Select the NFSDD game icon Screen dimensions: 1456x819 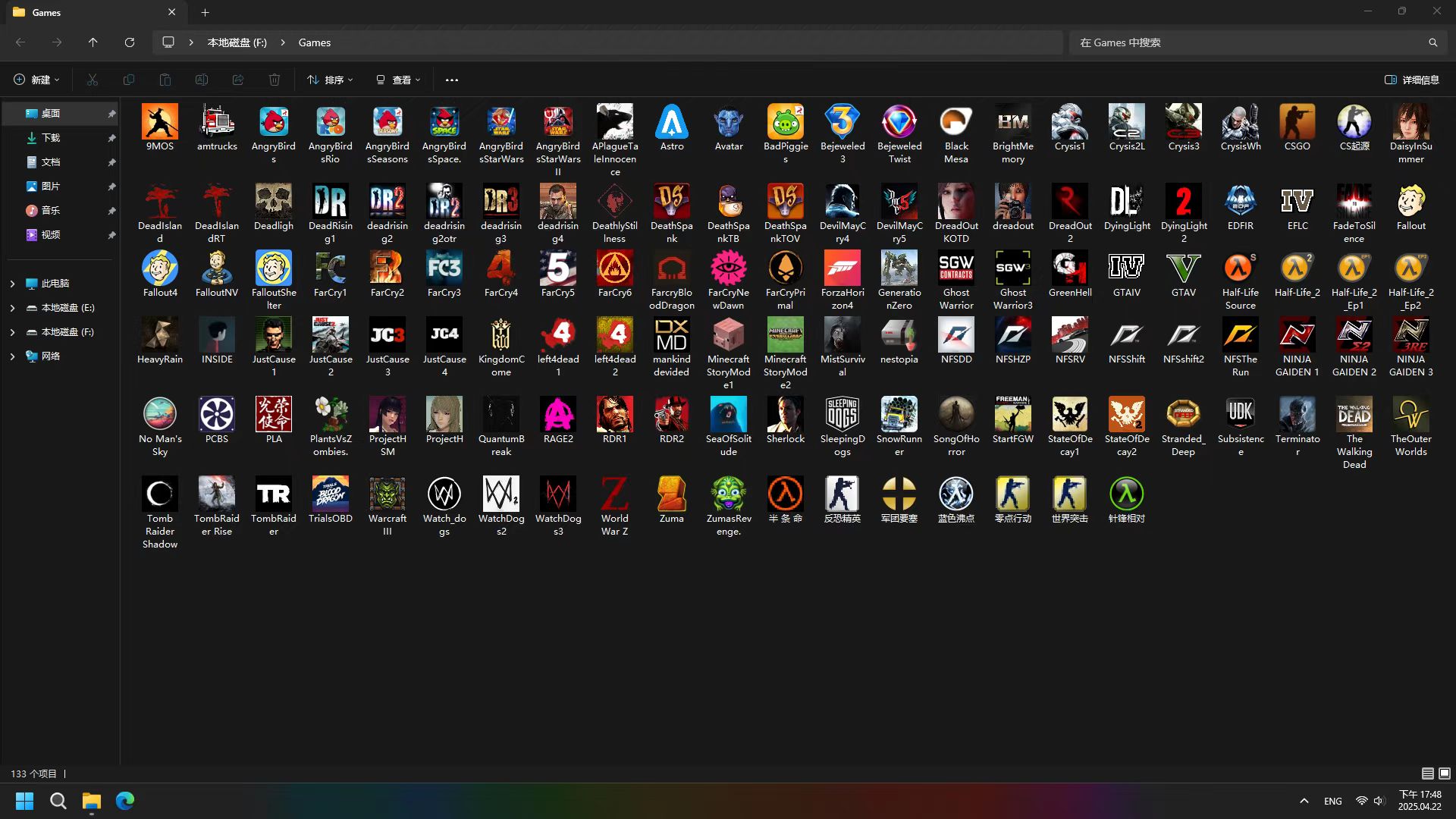pyautogui.click(x=955, y=334)
